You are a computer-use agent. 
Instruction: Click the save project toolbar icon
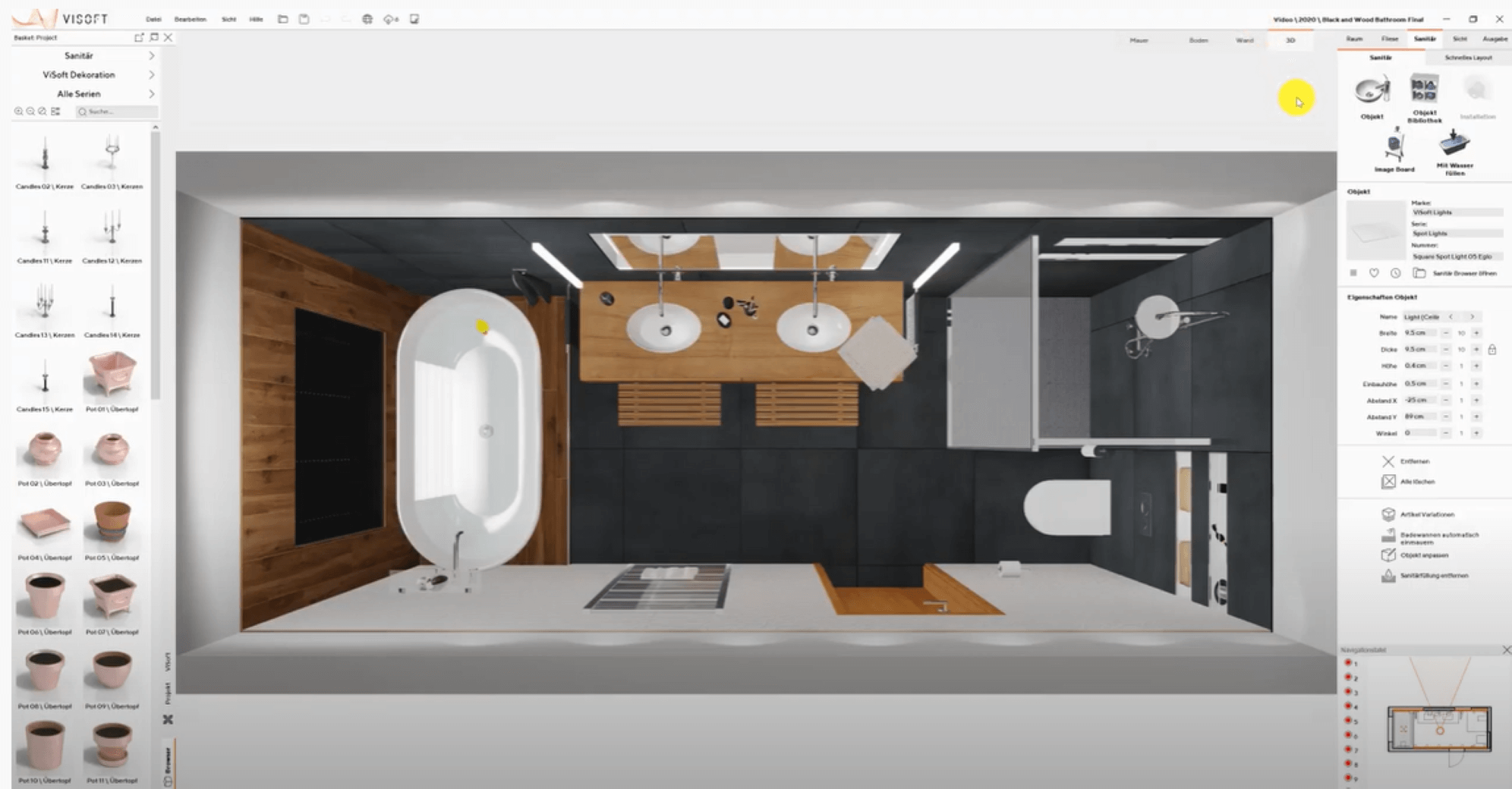304,19
